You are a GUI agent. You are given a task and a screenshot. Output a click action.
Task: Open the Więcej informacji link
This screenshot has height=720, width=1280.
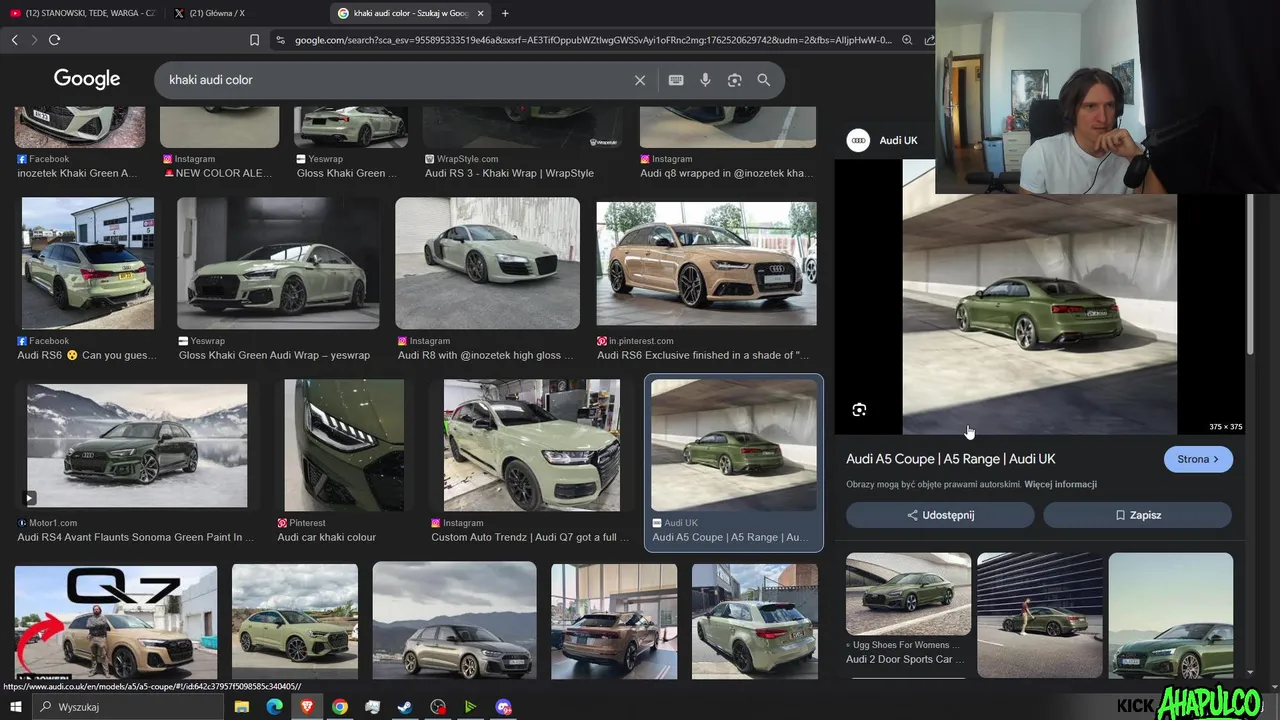[x=1060, y=484]
